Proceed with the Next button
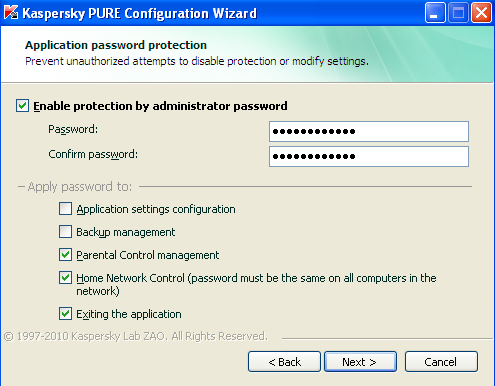 [x=360, y=362]
